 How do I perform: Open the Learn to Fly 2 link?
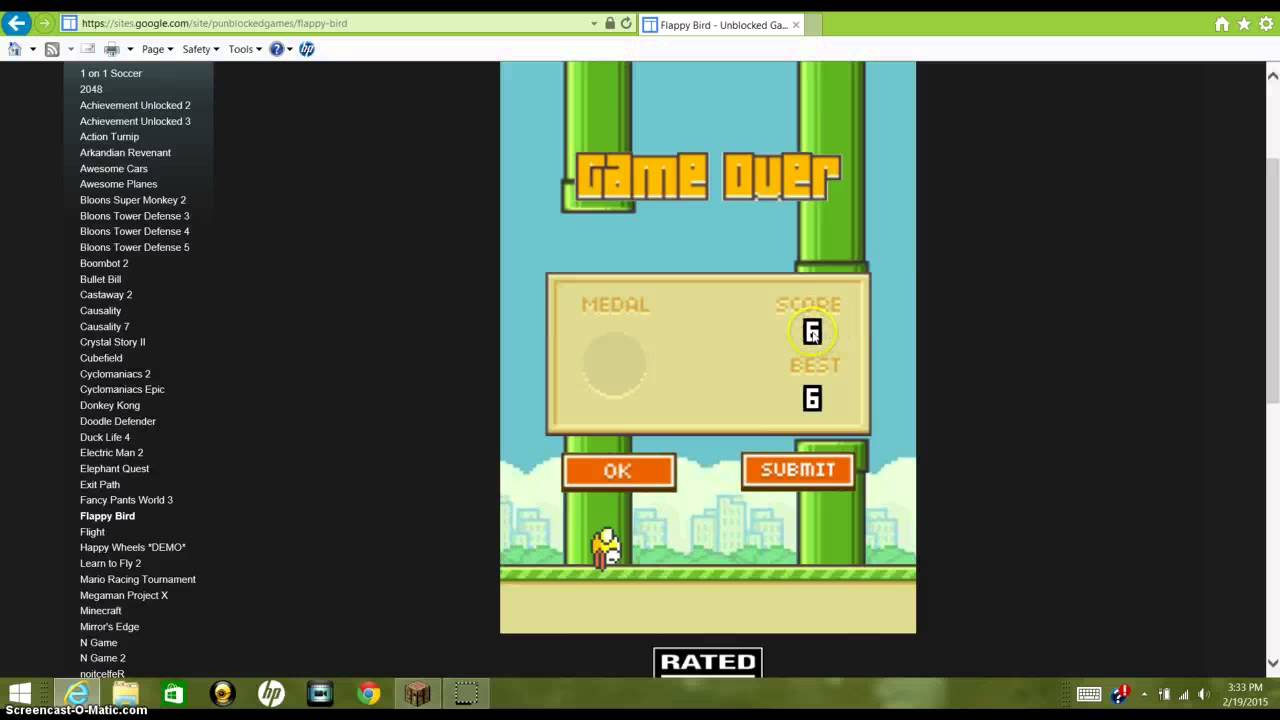pyautogui.click(x=110, y=563)
